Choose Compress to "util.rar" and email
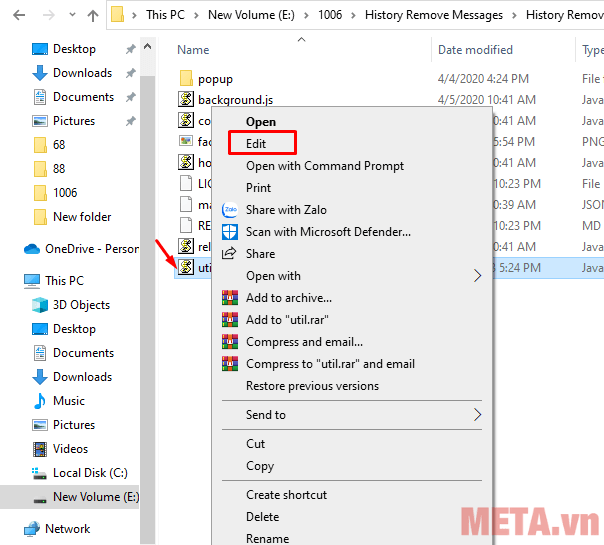This screenshot has height=545, width=604. (331, 364)
